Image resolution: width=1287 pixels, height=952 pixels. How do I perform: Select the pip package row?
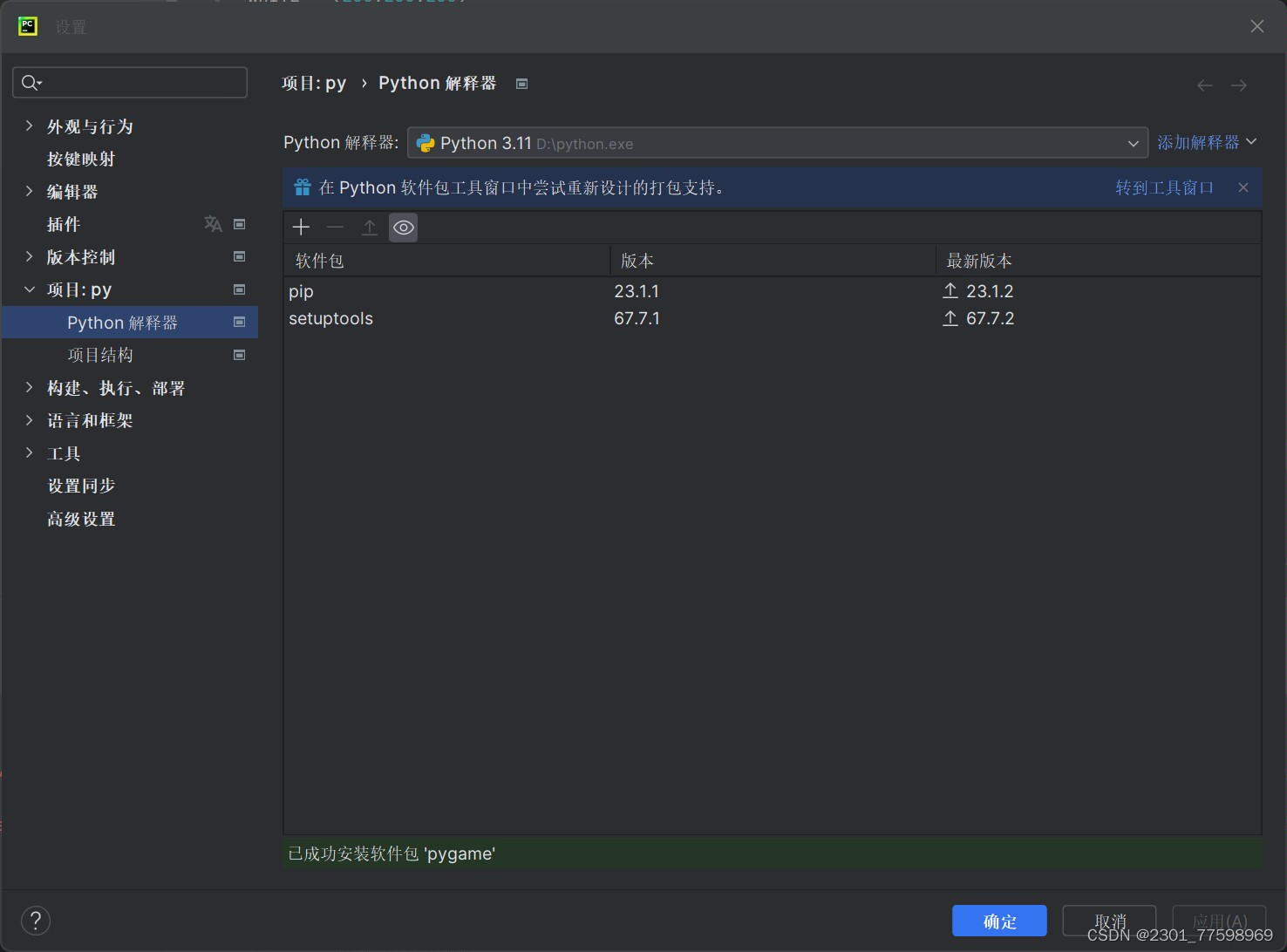(773, 291)
